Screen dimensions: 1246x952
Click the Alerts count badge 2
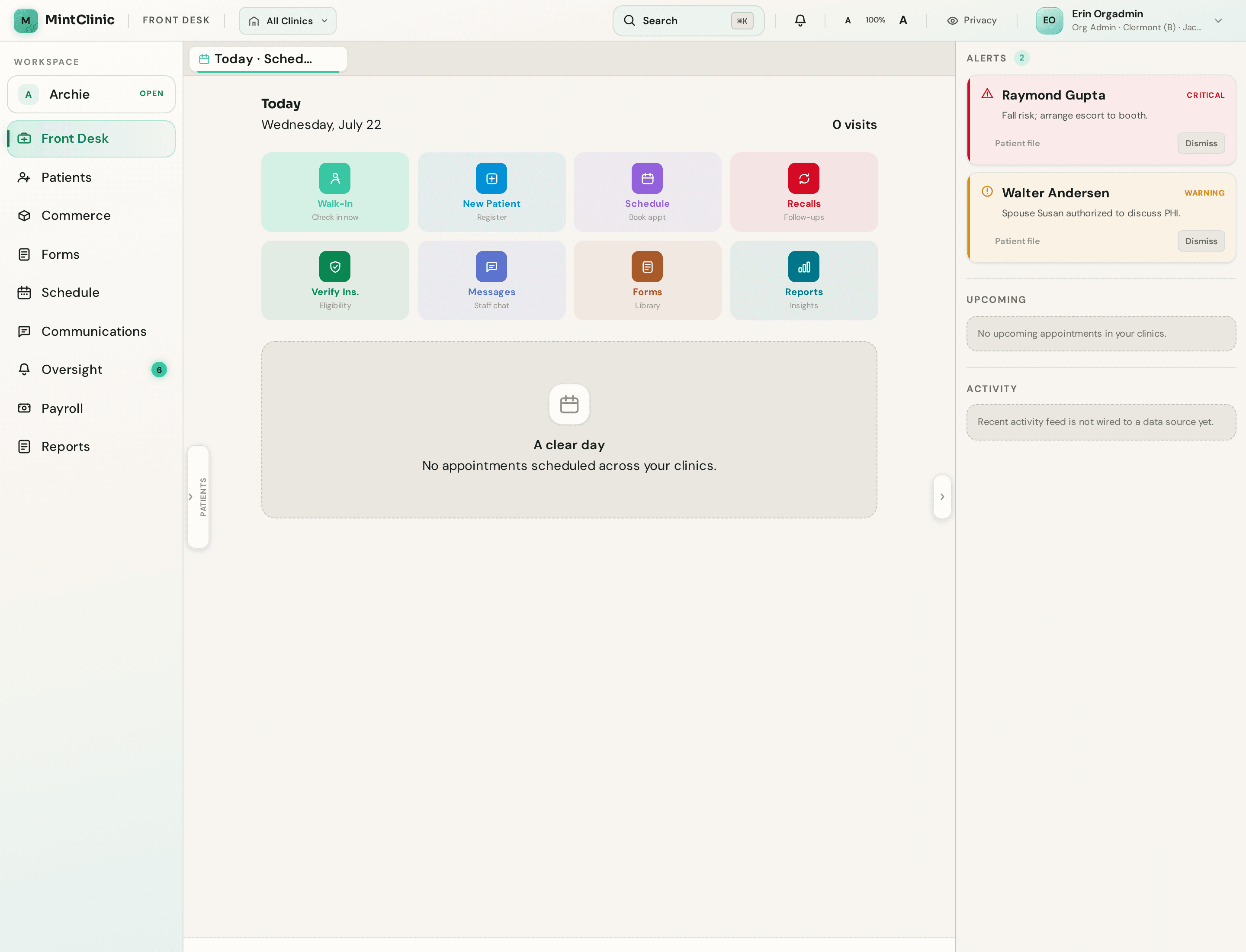point(1021,58)
